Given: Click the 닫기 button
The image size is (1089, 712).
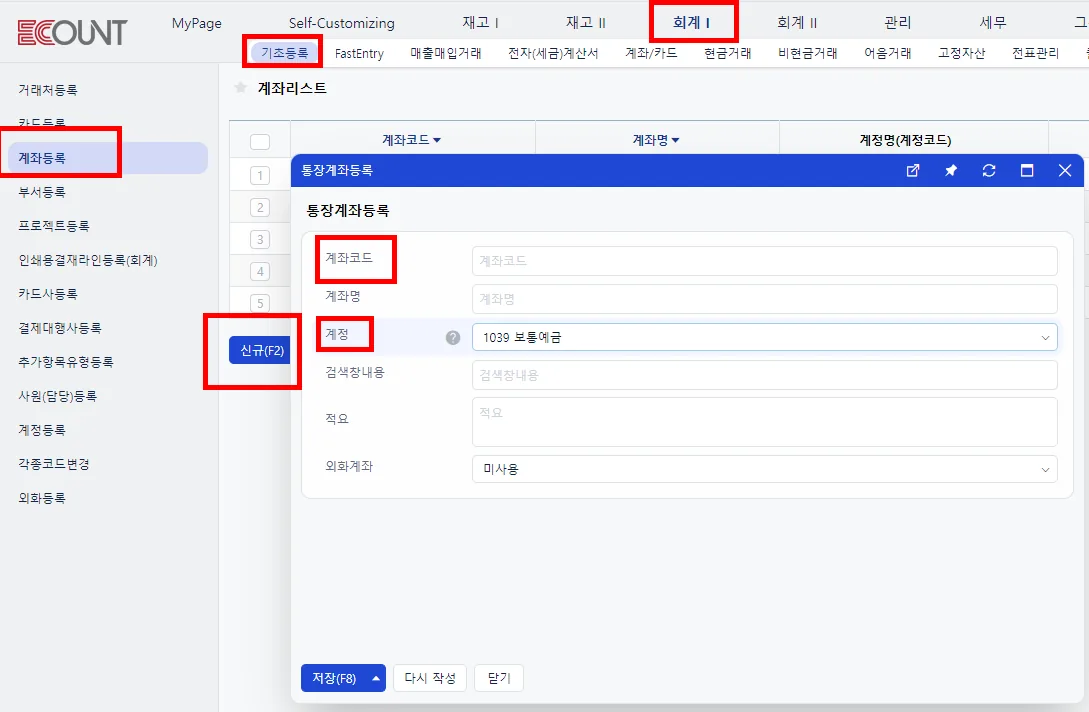Looking at the screenshot, I should (x=499, y=678).
